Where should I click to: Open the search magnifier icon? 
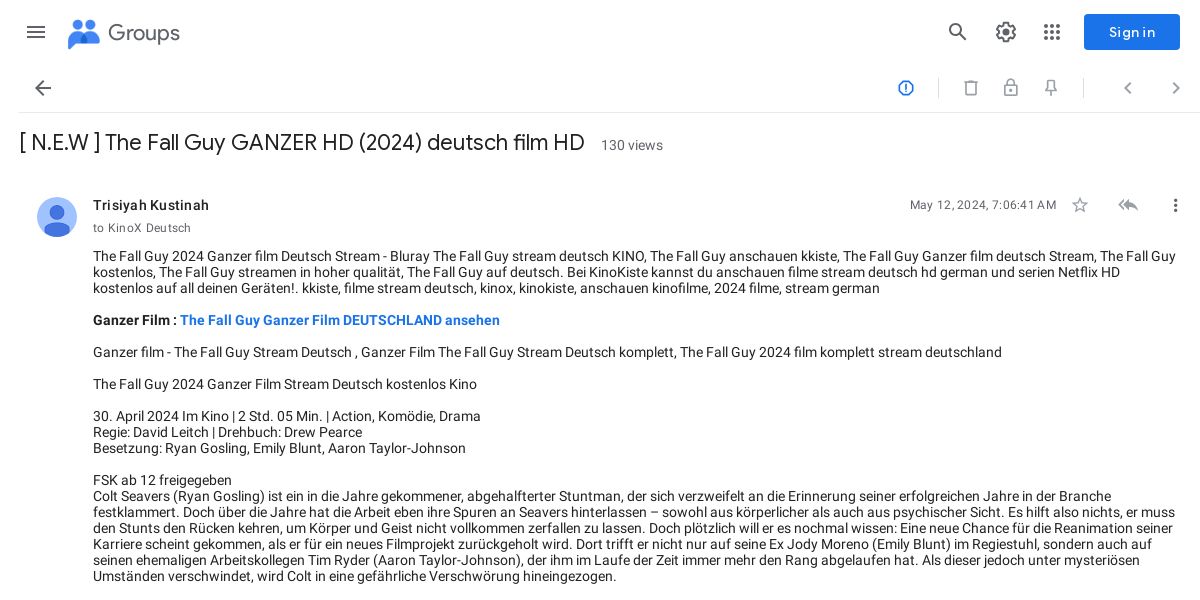tap(958, 32)
